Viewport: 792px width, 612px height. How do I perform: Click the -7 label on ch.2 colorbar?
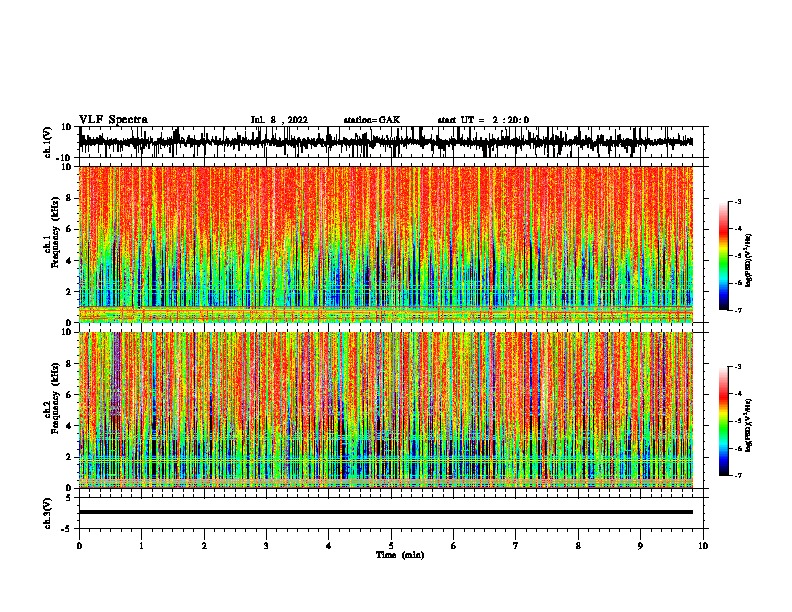pos(737,475)
